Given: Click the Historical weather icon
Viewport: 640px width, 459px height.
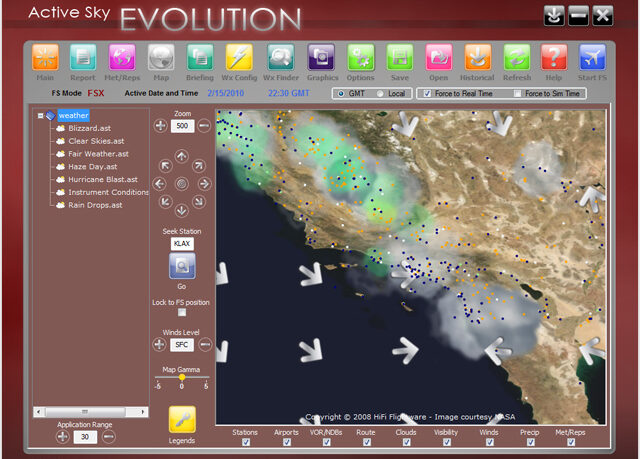Looking at the screenshot, I should 477,58.
